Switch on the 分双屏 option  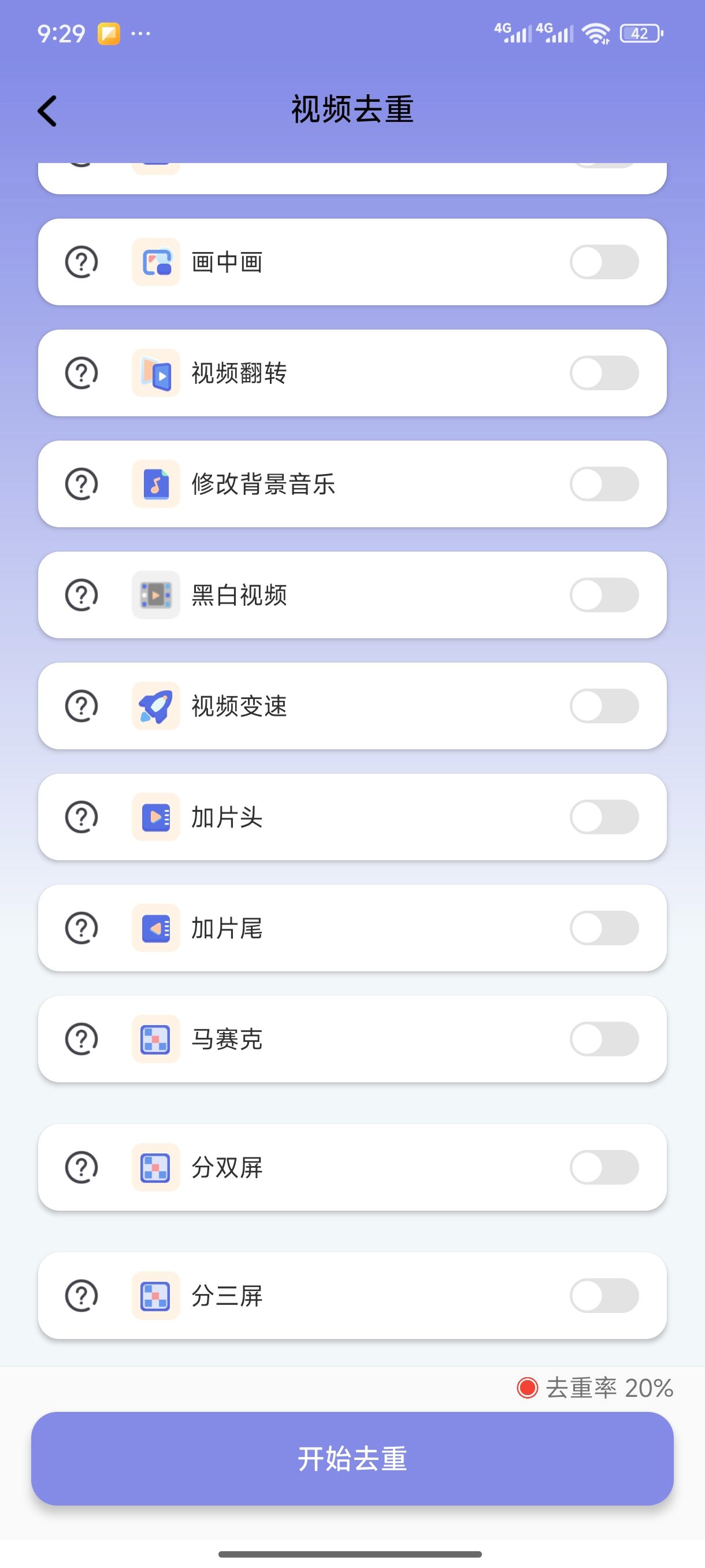(603, 1167)
